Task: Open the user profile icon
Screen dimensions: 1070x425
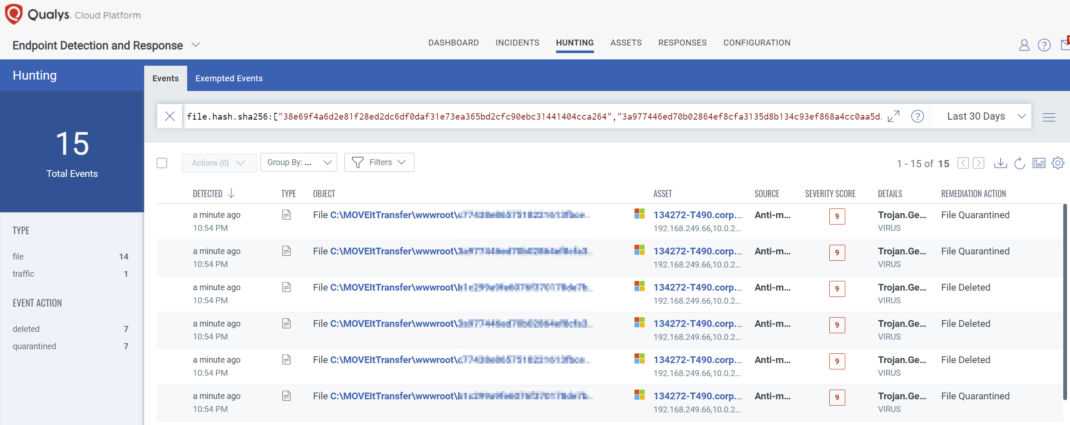Action: click(1024, 45)
